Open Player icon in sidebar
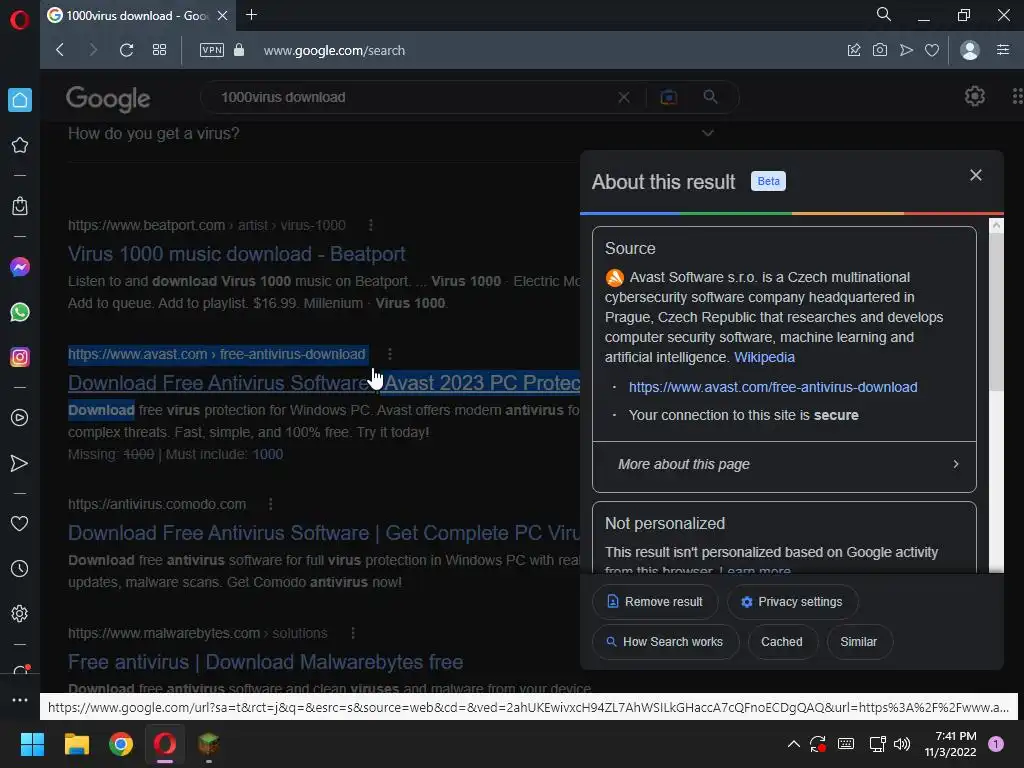This screenshot has height=768, width=1024. [20, 418]
